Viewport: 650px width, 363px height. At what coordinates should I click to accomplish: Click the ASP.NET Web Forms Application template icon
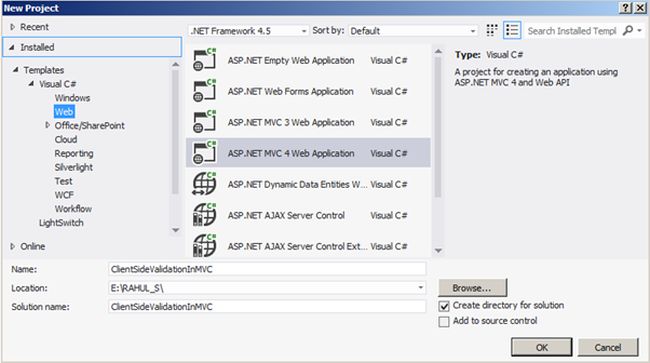pos(205,91)
